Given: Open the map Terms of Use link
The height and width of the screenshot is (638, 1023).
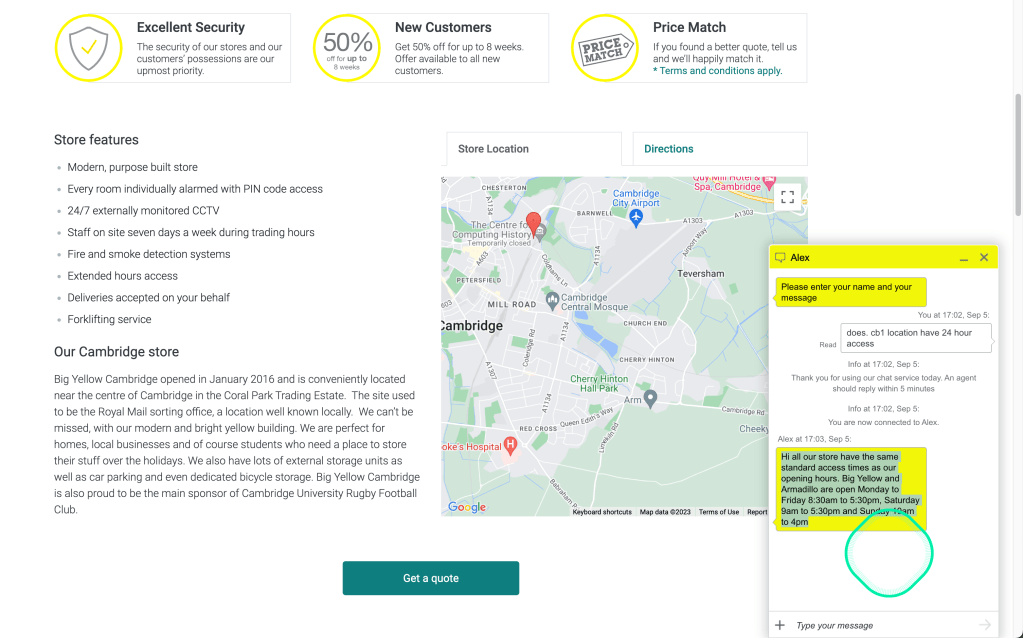Looking at the screenshot, I should pos(719,512).
